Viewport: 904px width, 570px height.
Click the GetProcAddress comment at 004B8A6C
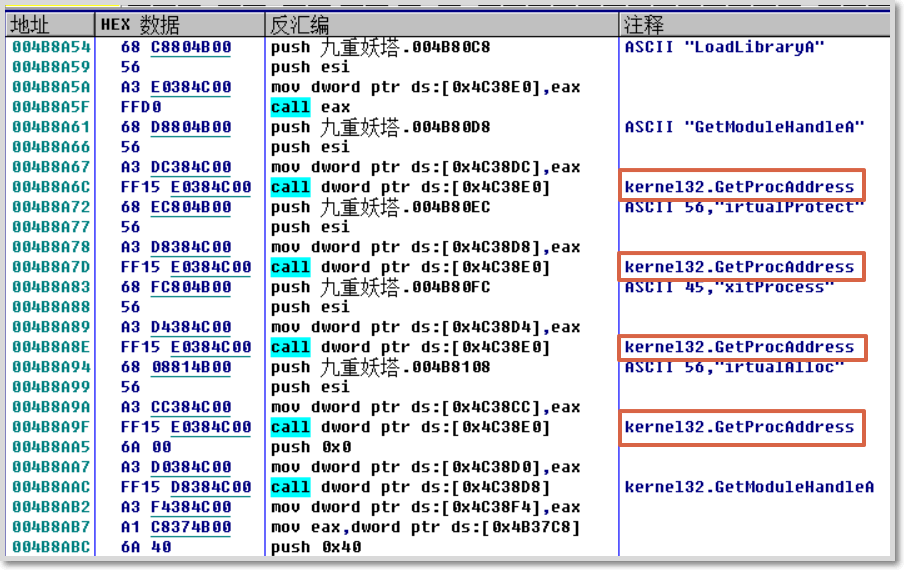(x=740, y=187)
